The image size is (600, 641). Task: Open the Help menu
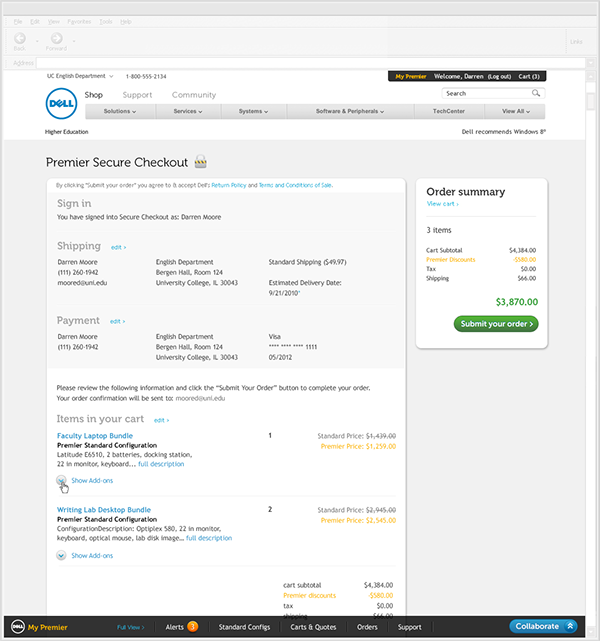click(x=126, y=22)
